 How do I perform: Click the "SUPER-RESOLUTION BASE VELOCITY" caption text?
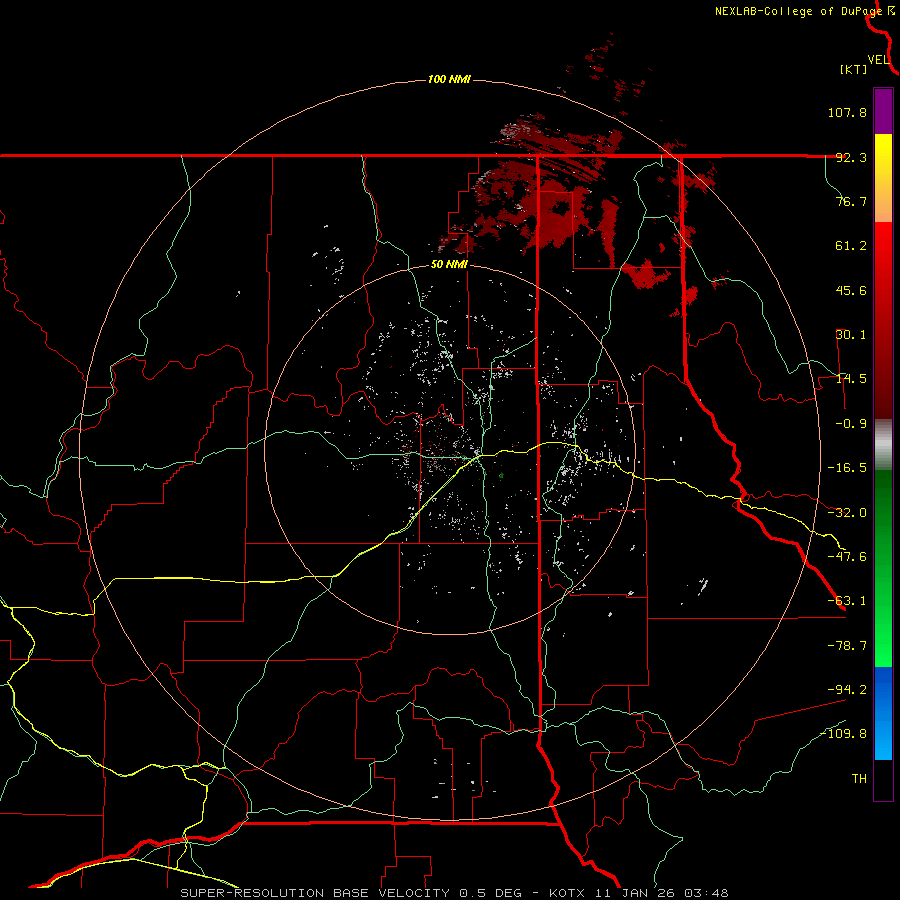click(x=315, y=893)
